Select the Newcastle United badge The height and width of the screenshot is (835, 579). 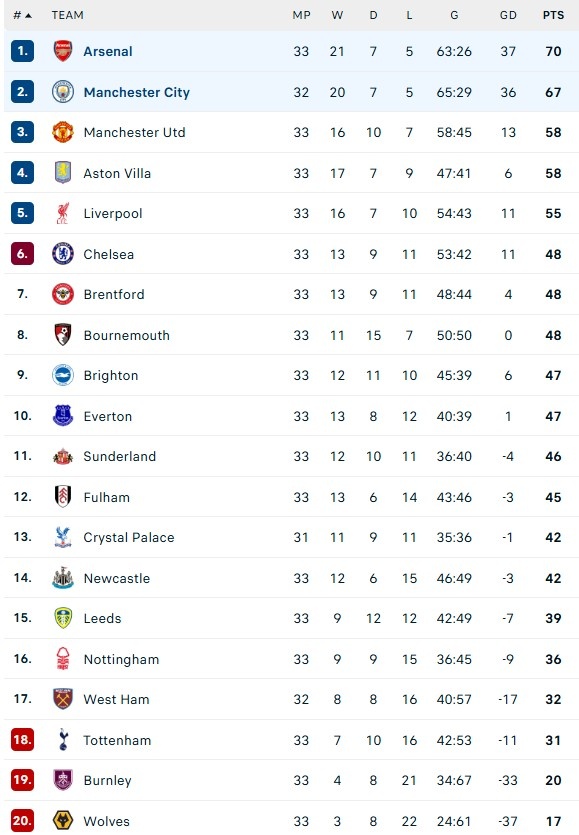[62, 578]
